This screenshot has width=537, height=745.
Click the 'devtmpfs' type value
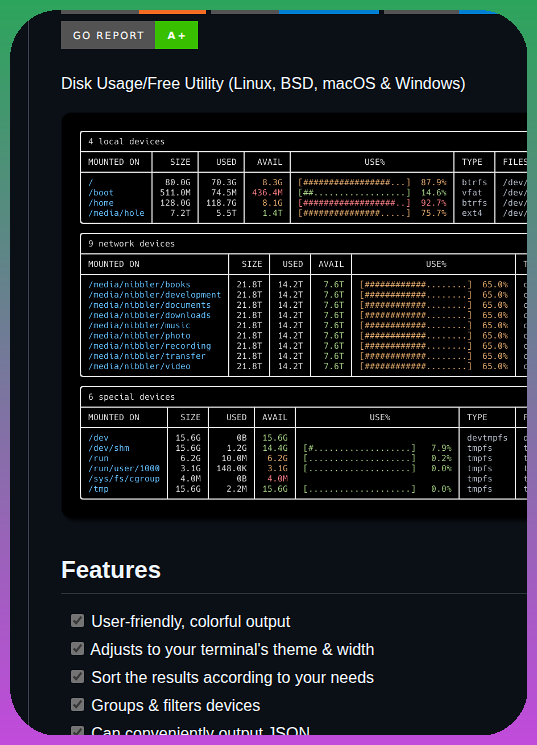click(487, 438)
